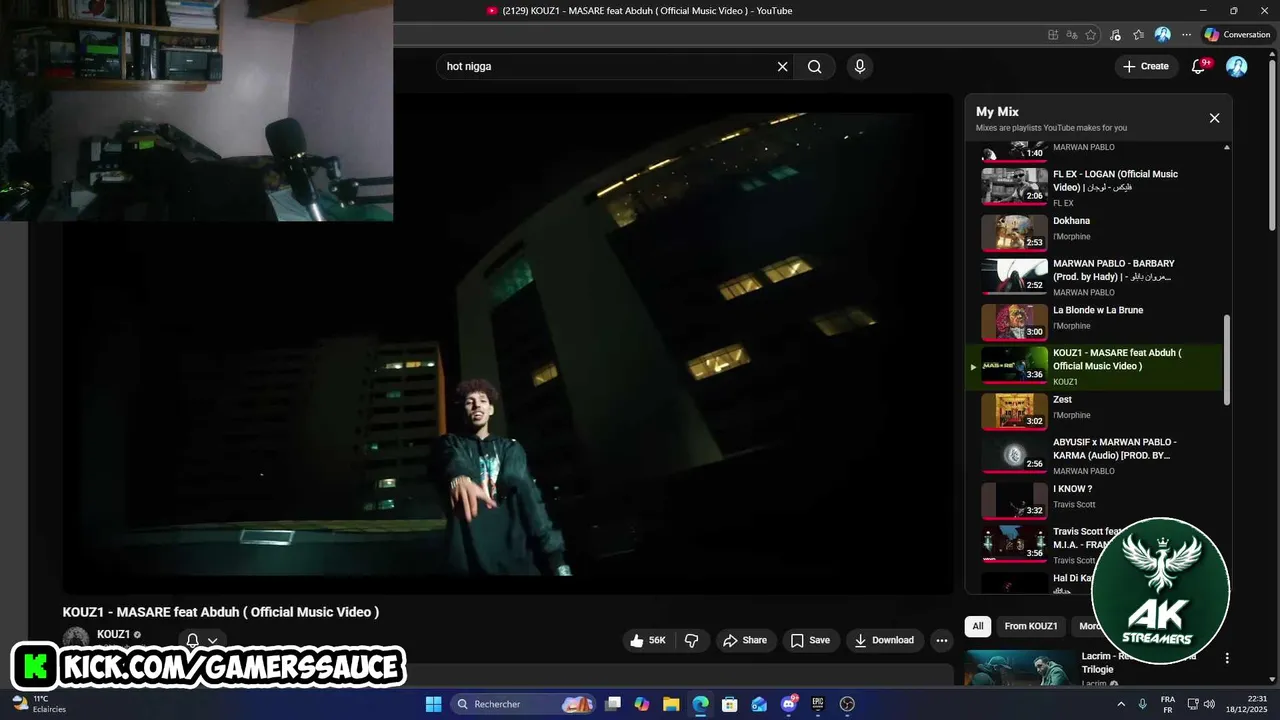The image size is (1280, 720).
Task: Open the Edge favorites list icon
Action: click(1138, 35)
